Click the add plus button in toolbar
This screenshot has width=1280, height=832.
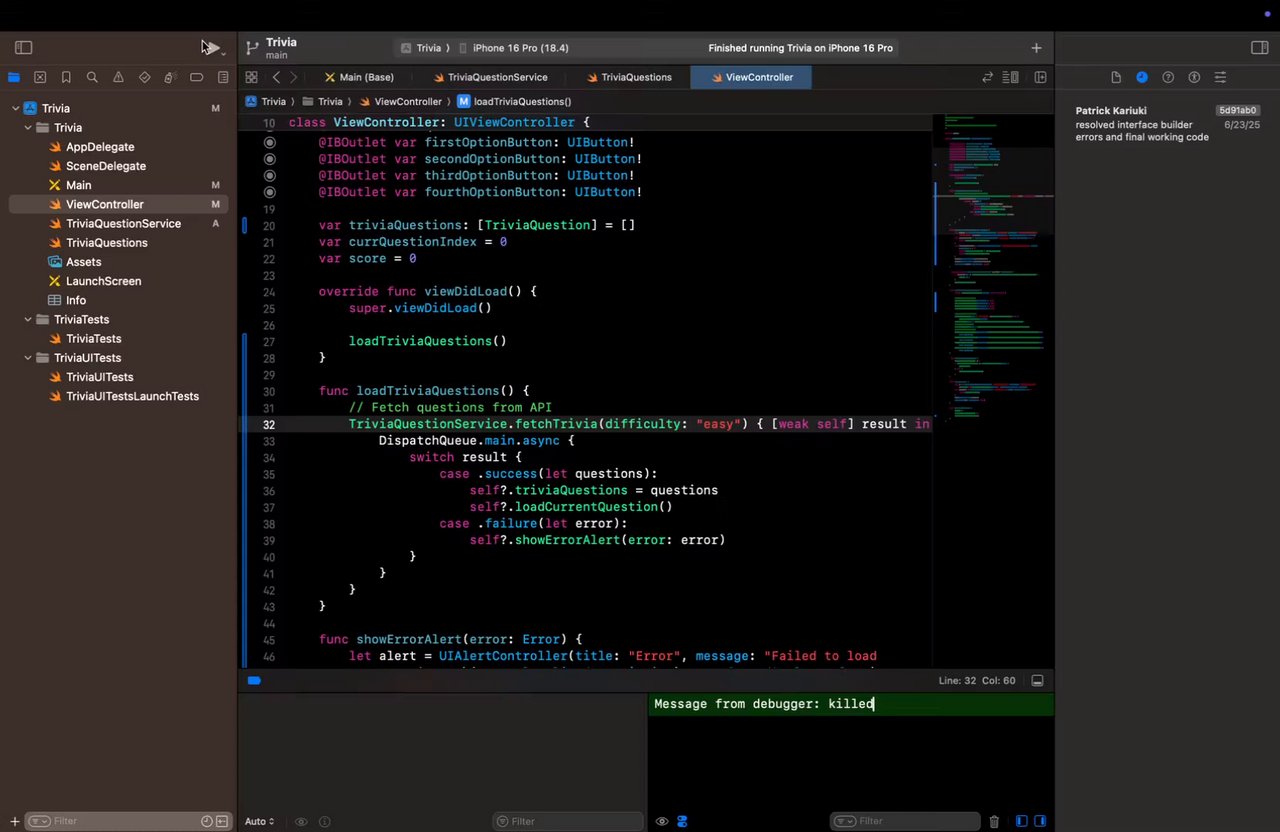pyautogui.click(x=1036, y=48)
